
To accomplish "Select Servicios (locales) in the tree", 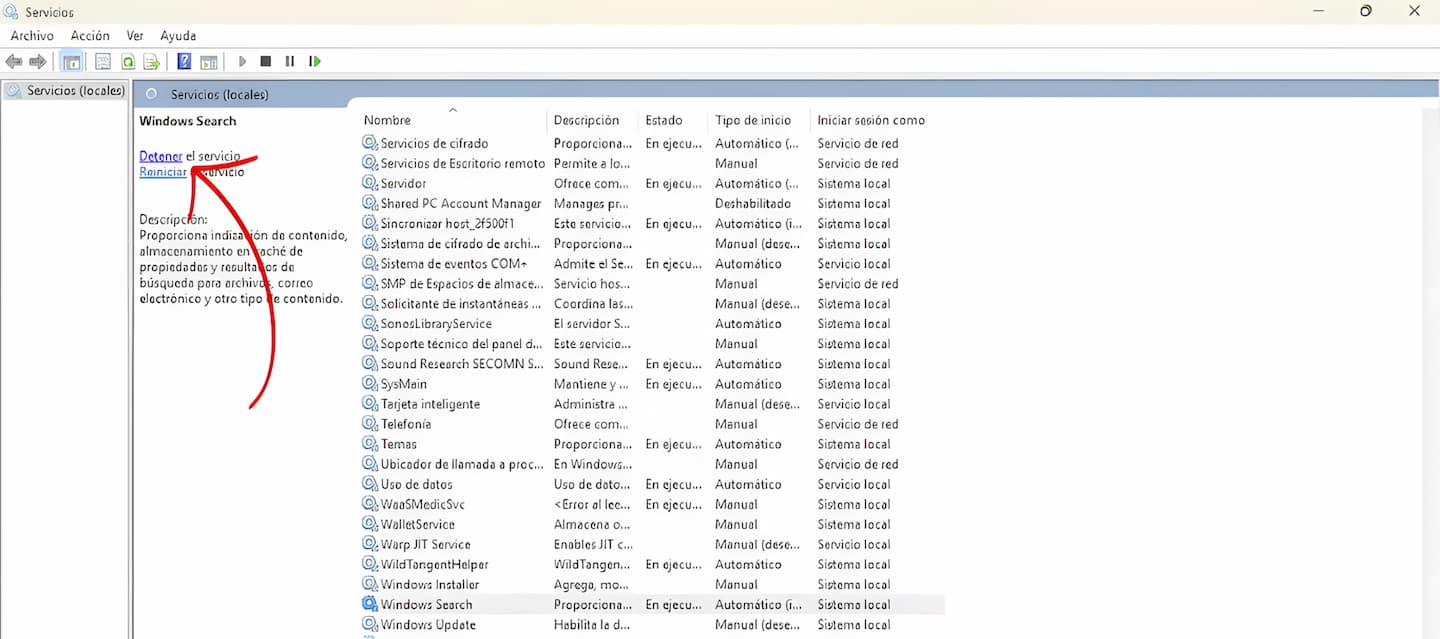I will tap(75, 91).
